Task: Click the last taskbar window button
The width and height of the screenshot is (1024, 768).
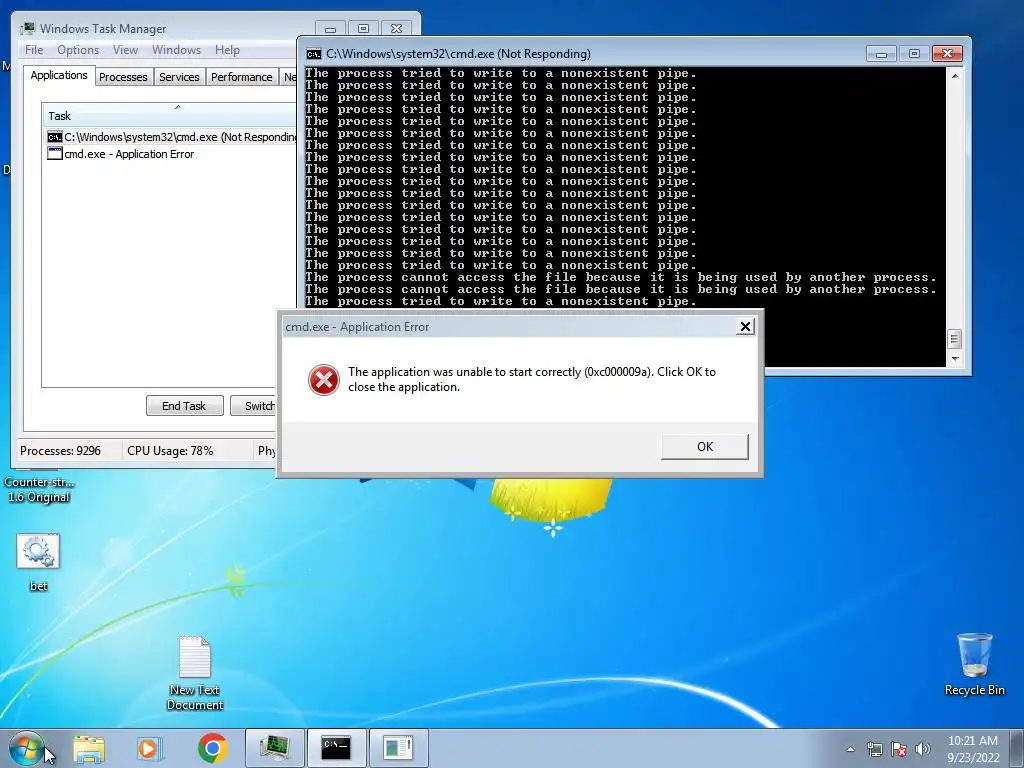Action: point(398,748)
